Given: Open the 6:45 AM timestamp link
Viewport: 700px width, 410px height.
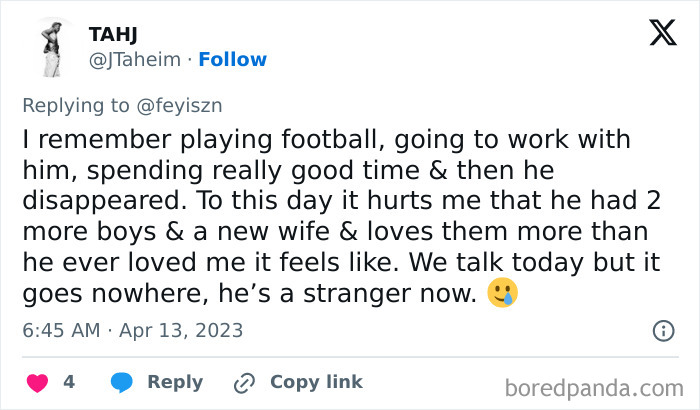Looking at the screenshot, I should [62, 330].
